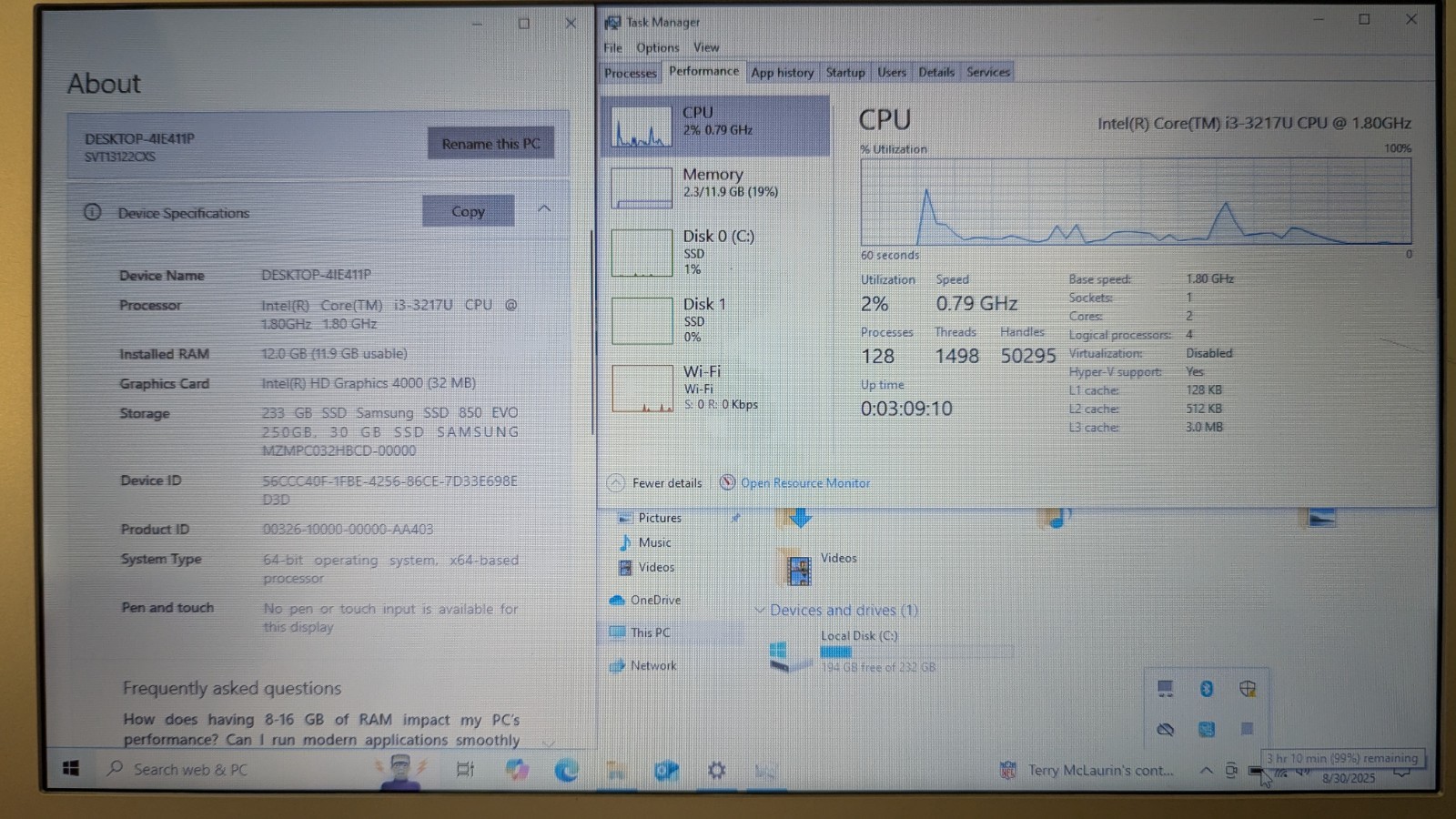Viewport: 1456px width, 819px height.
Task: Switch to the Startup tab
Action: coord(845,72)
